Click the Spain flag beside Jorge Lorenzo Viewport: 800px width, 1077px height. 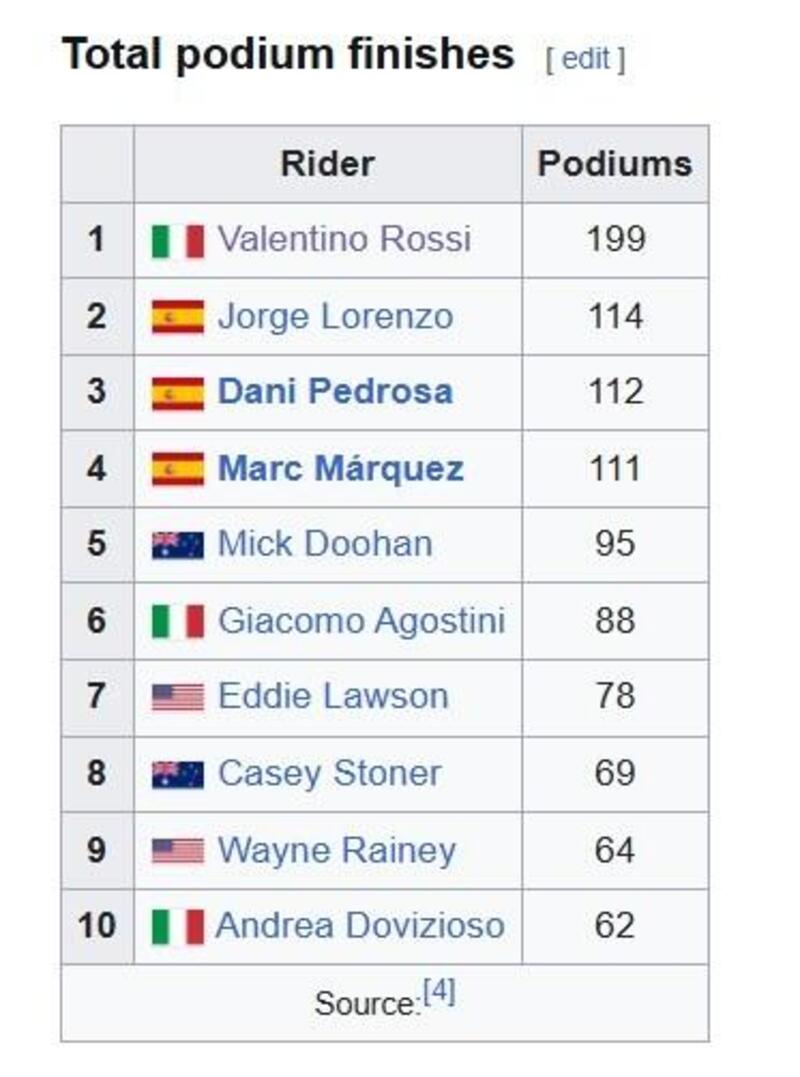point(177,317)
